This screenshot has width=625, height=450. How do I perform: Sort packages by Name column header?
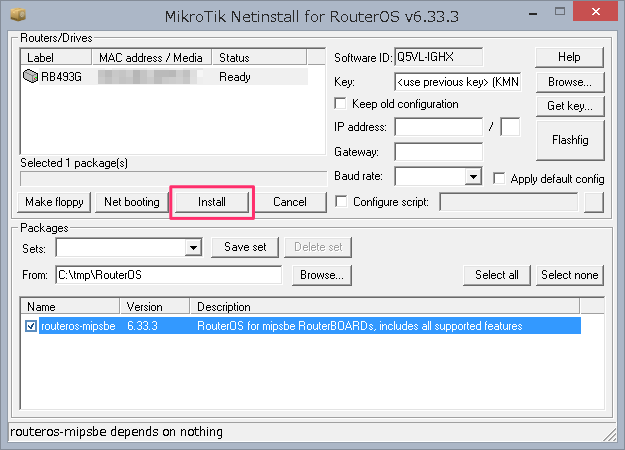(70, 307)
